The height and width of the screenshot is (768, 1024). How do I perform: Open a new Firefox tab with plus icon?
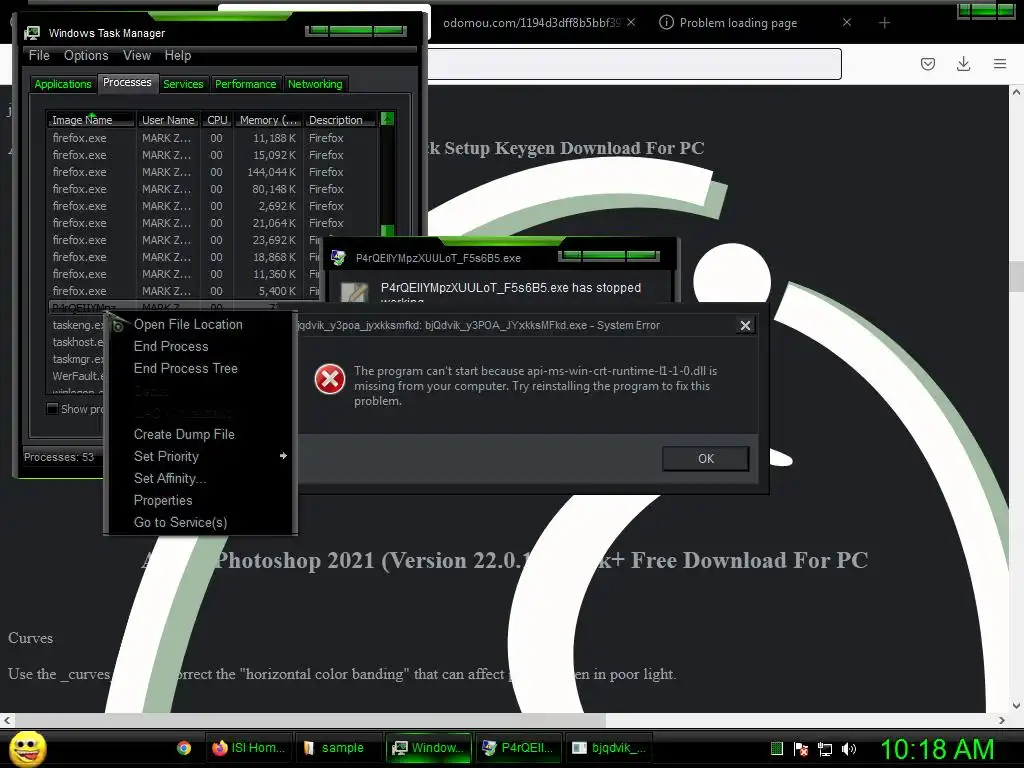click(x=884, y=23)
